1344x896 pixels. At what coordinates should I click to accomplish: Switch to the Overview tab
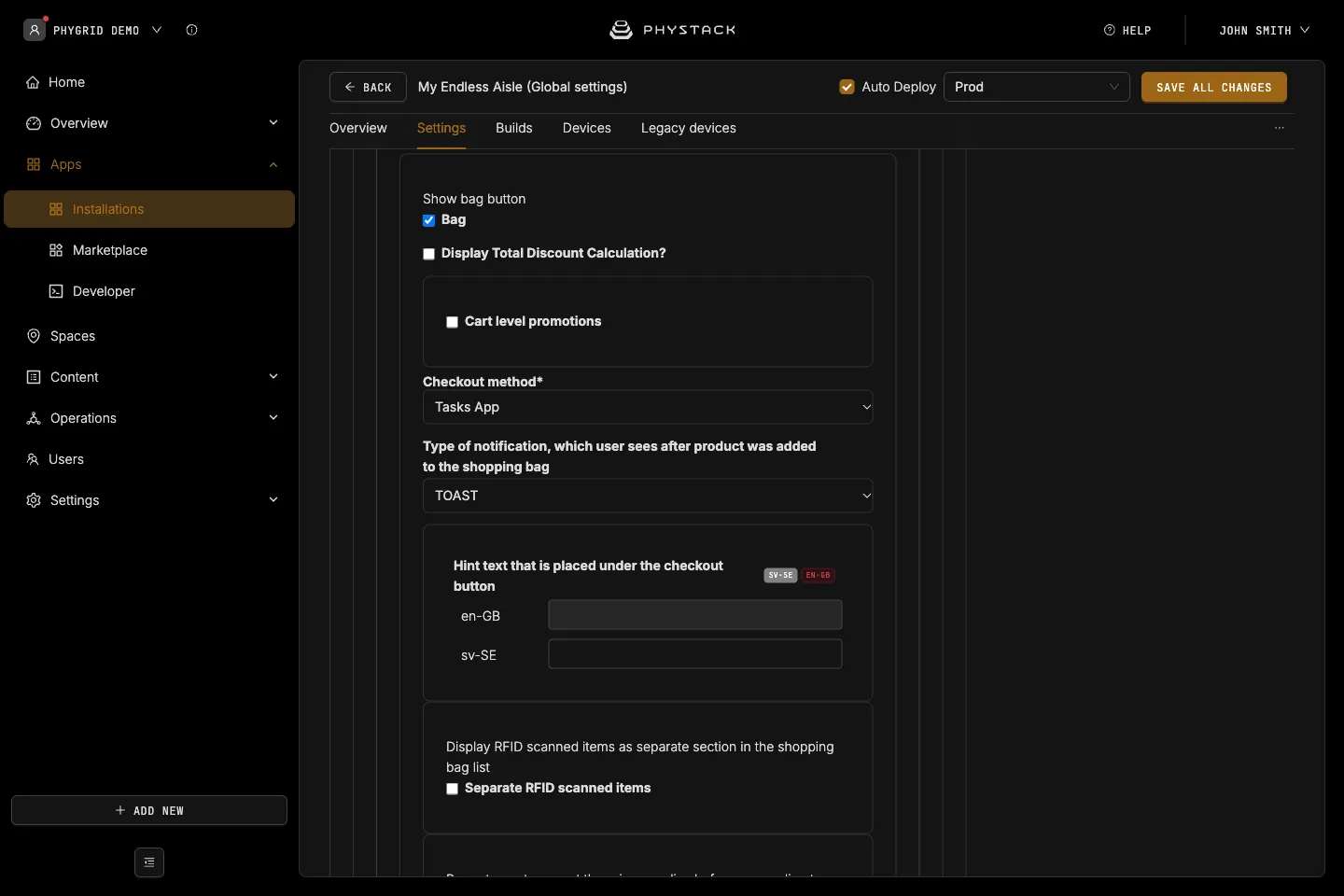point(358,128)
